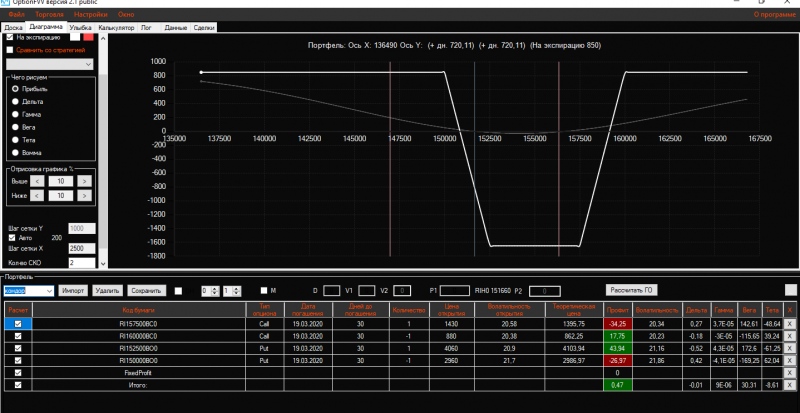800x413 pixels.
Task: Uncheck Расчет for FixedProfit row
Action: pyautogui.click(x=18, y=373)
